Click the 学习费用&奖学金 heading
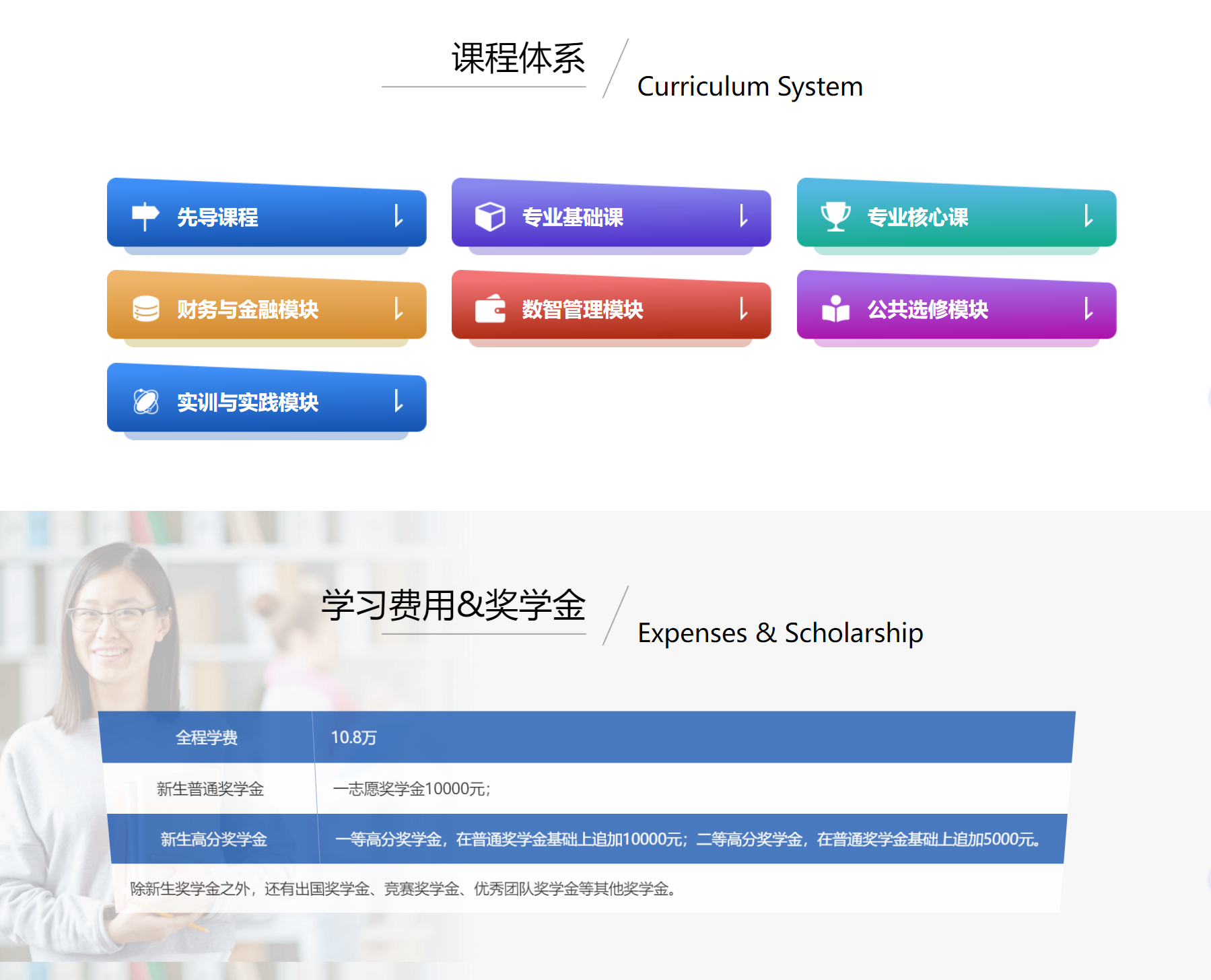This screenshot has width=1211, height=980. [x=453, y=604]
